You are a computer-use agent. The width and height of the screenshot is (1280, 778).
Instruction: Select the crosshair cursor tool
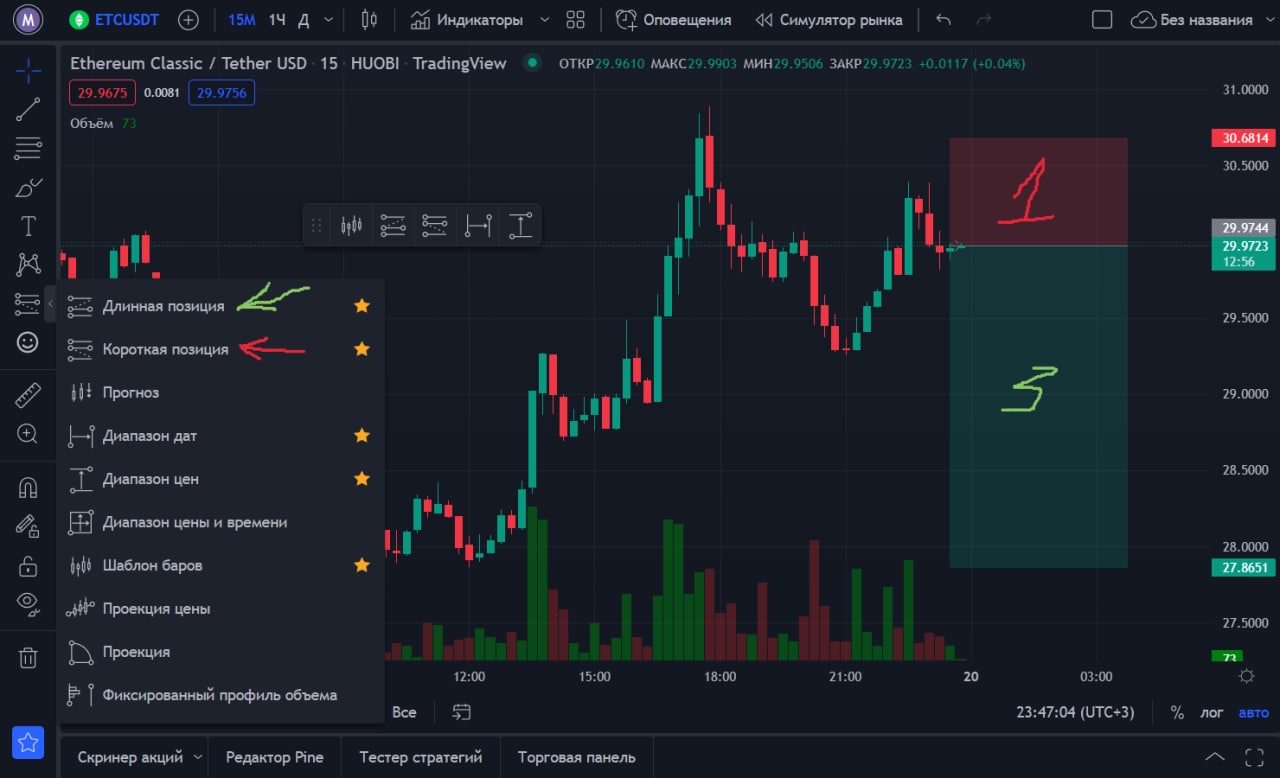[x=28, y=70]
